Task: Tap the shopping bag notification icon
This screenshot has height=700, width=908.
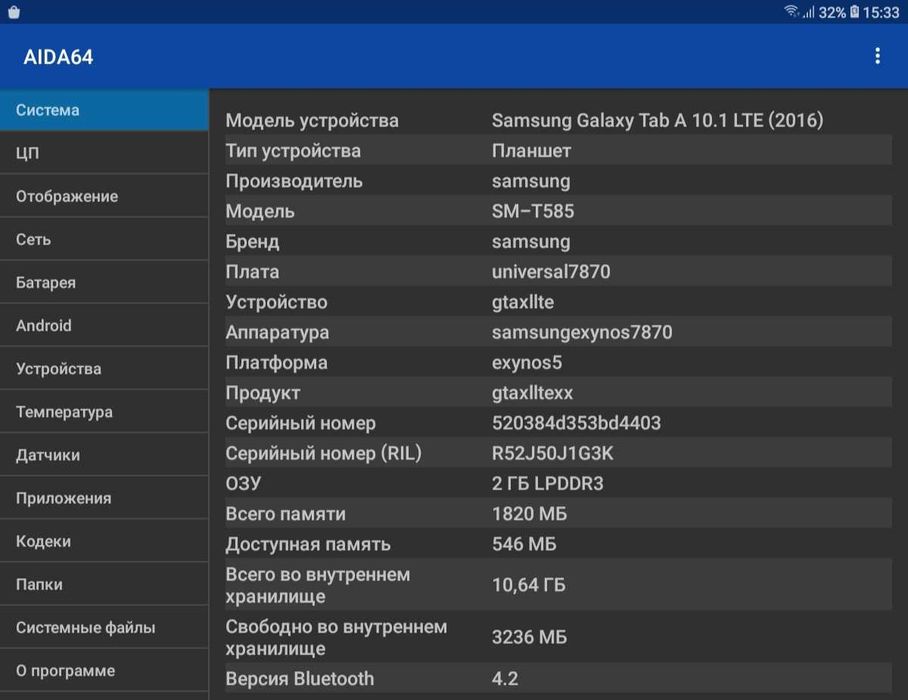Action: (14, 12)
